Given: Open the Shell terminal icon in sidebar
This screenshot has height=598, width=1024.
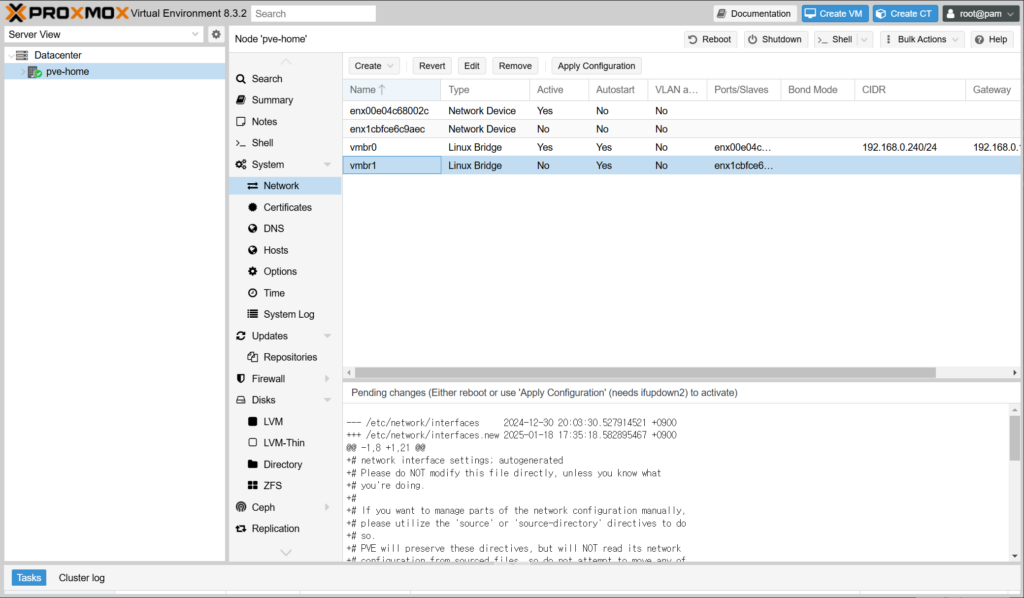Looking at the screenshot, I should [x=241, y=143].
